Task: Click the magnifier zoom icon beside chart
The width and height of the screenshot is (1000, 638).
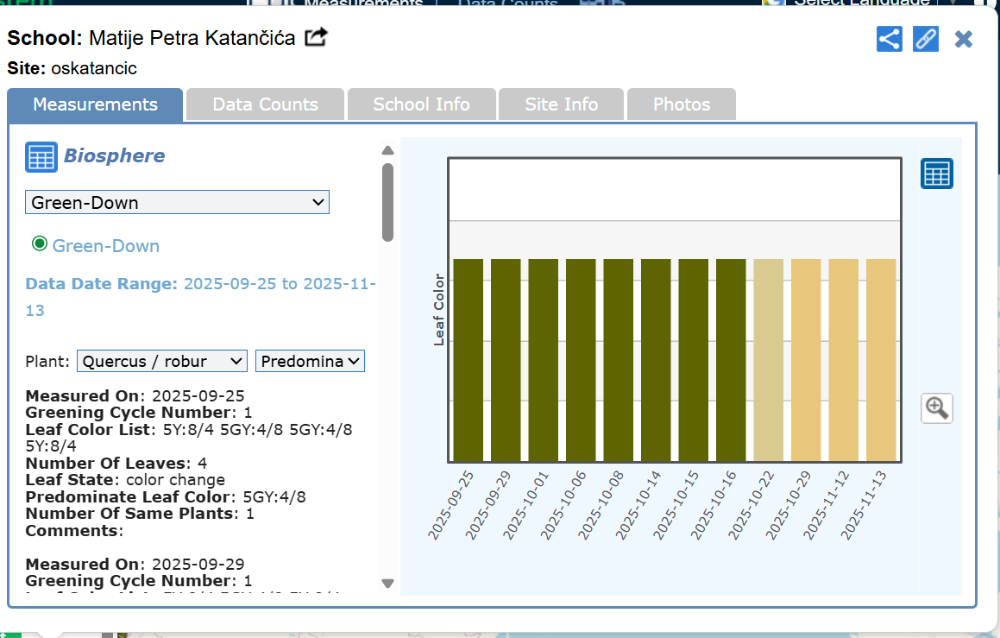Action: 937,408
